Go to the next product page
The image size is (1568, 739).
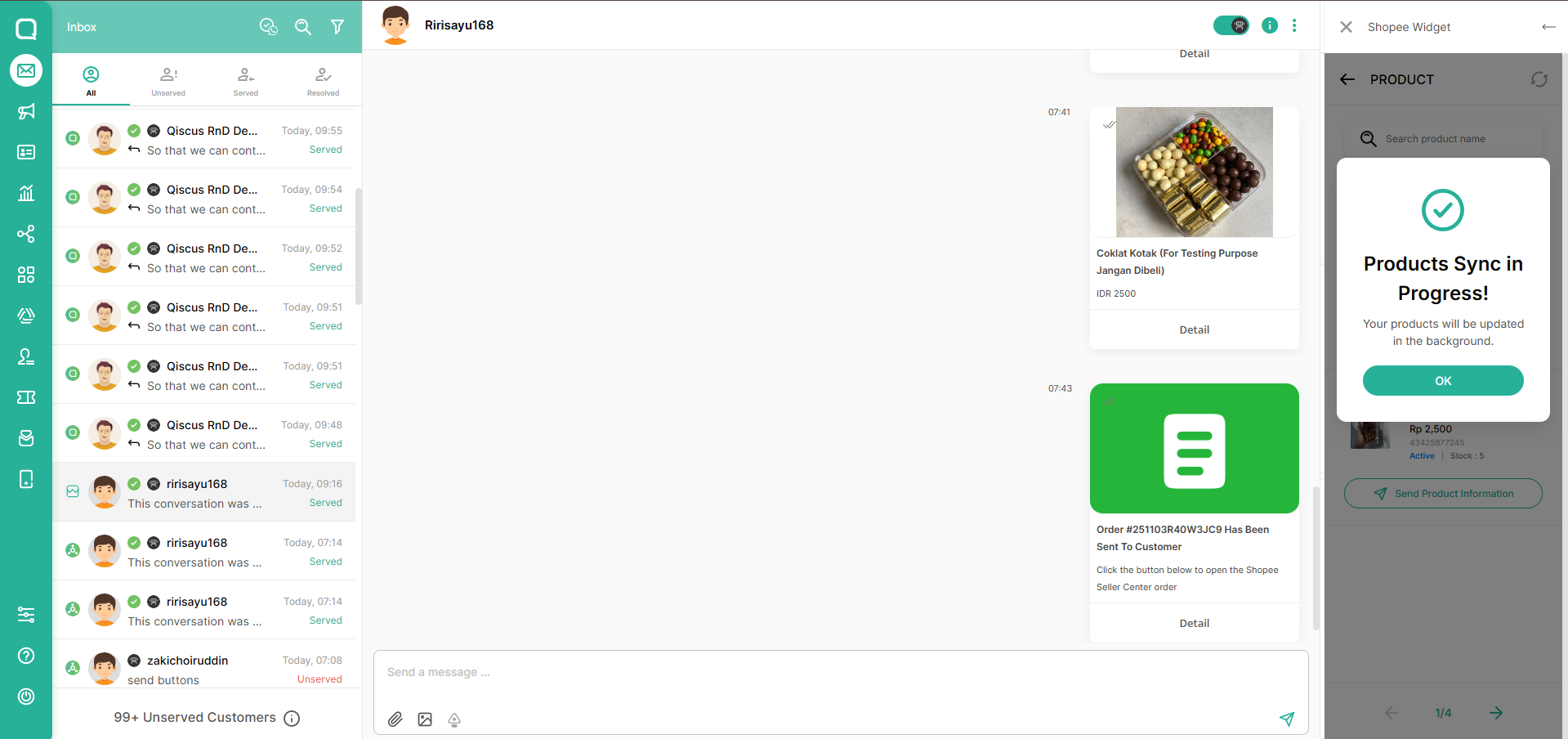click(x=1496, y=713)
